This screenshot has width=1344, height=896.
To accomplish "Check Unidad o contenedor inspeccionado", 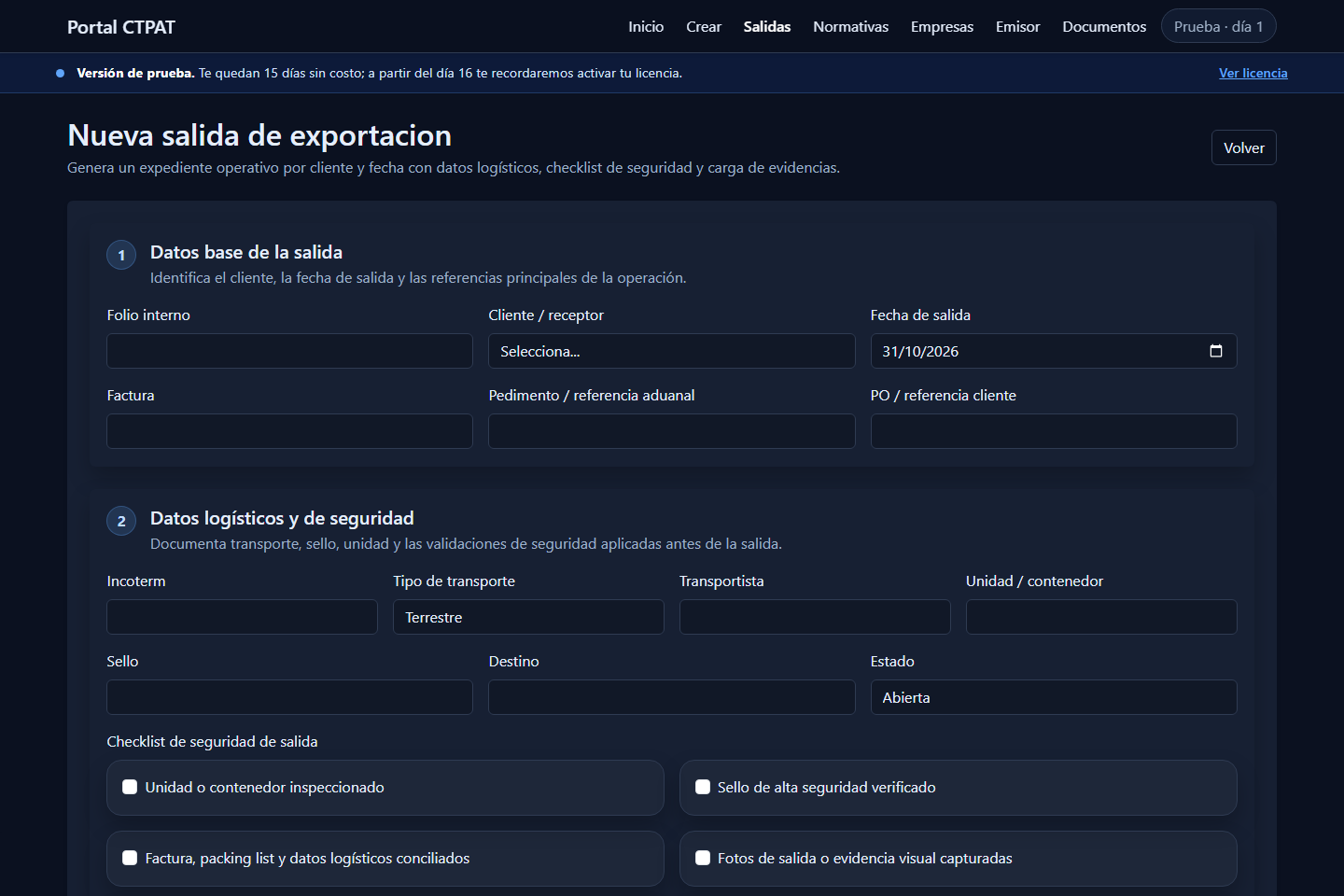I will 130,787.
